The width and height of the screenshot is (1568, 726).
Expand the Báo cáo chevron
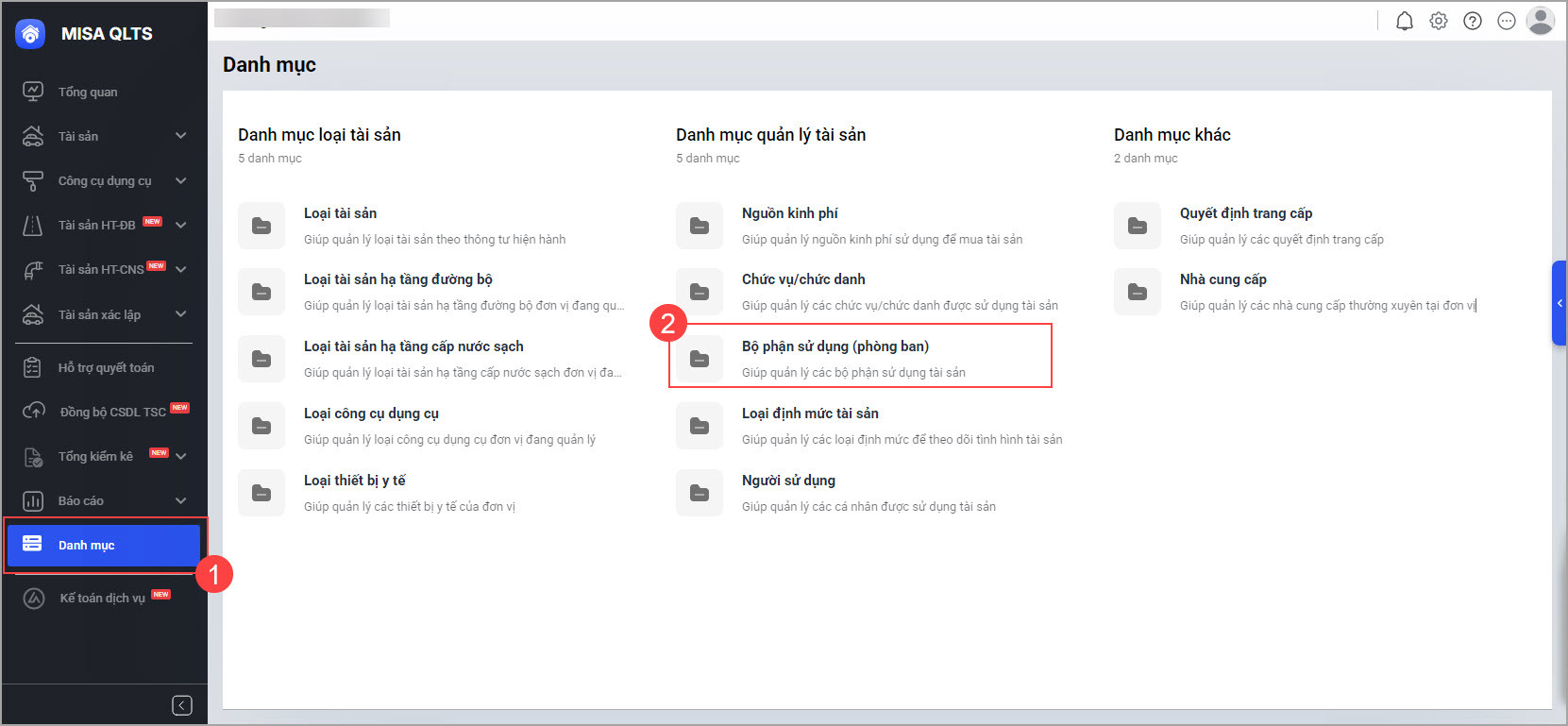click(180, 500)
